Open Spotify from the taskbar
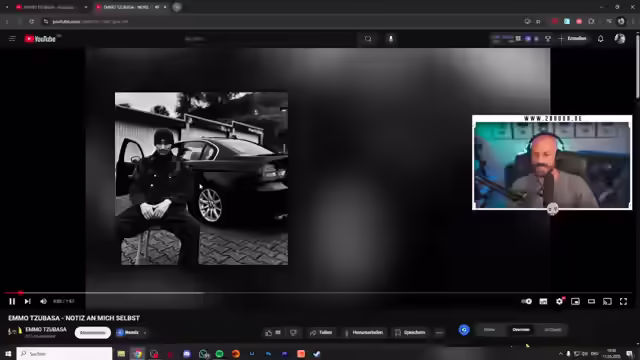 pyautogui.click(x=219, y=353)
